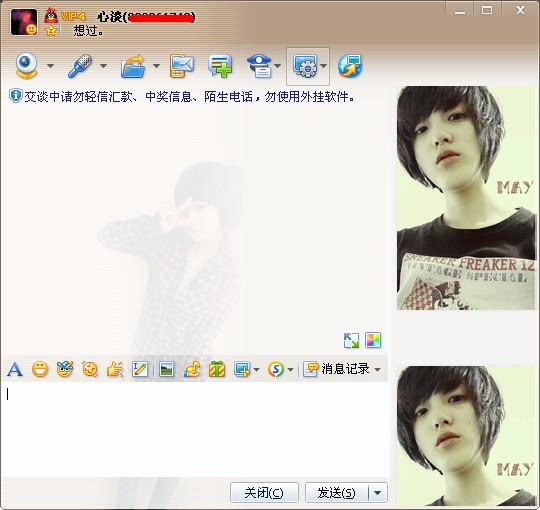Image resolution: width=540 pixels, height=510 pixels.
Task: Expand the report options dropdown arrow
Action: (x=278, y=66)
